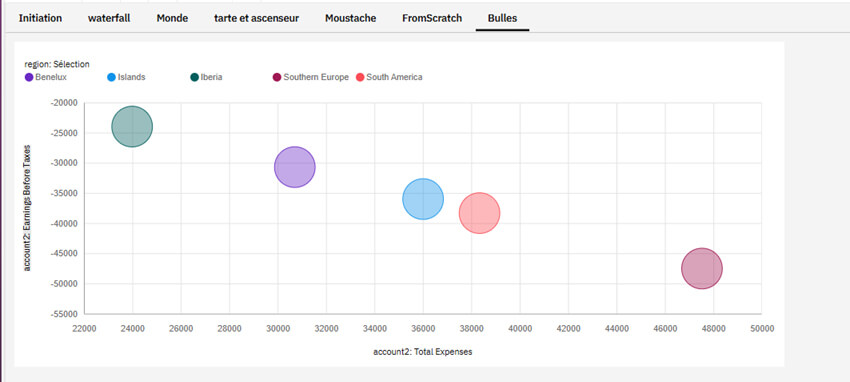Click the -20000 y-axis label
This screenshot has width=850, height=382.
[x=64, y=103]
